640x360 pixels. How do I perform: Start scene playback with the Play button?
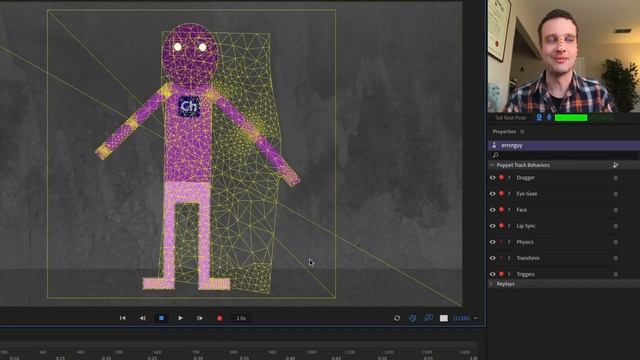180,318
